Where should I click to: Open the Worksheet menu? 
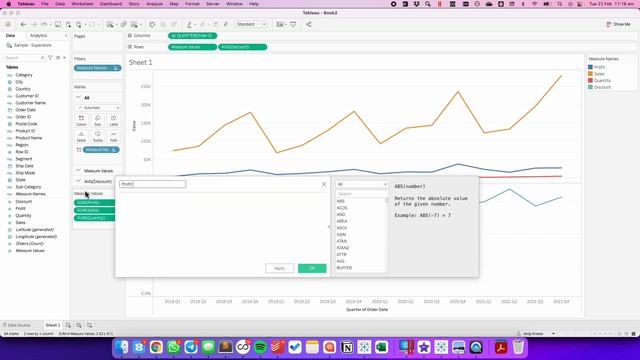(82, 4)
